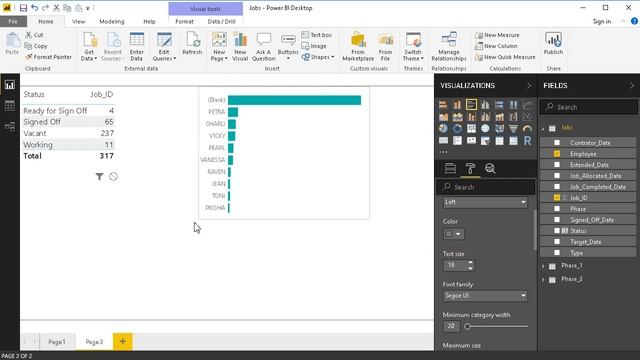Open the Relationships view icon
The width and height of the screenshot is (640, 360).
pyautogui.click(x=10, y=127)
